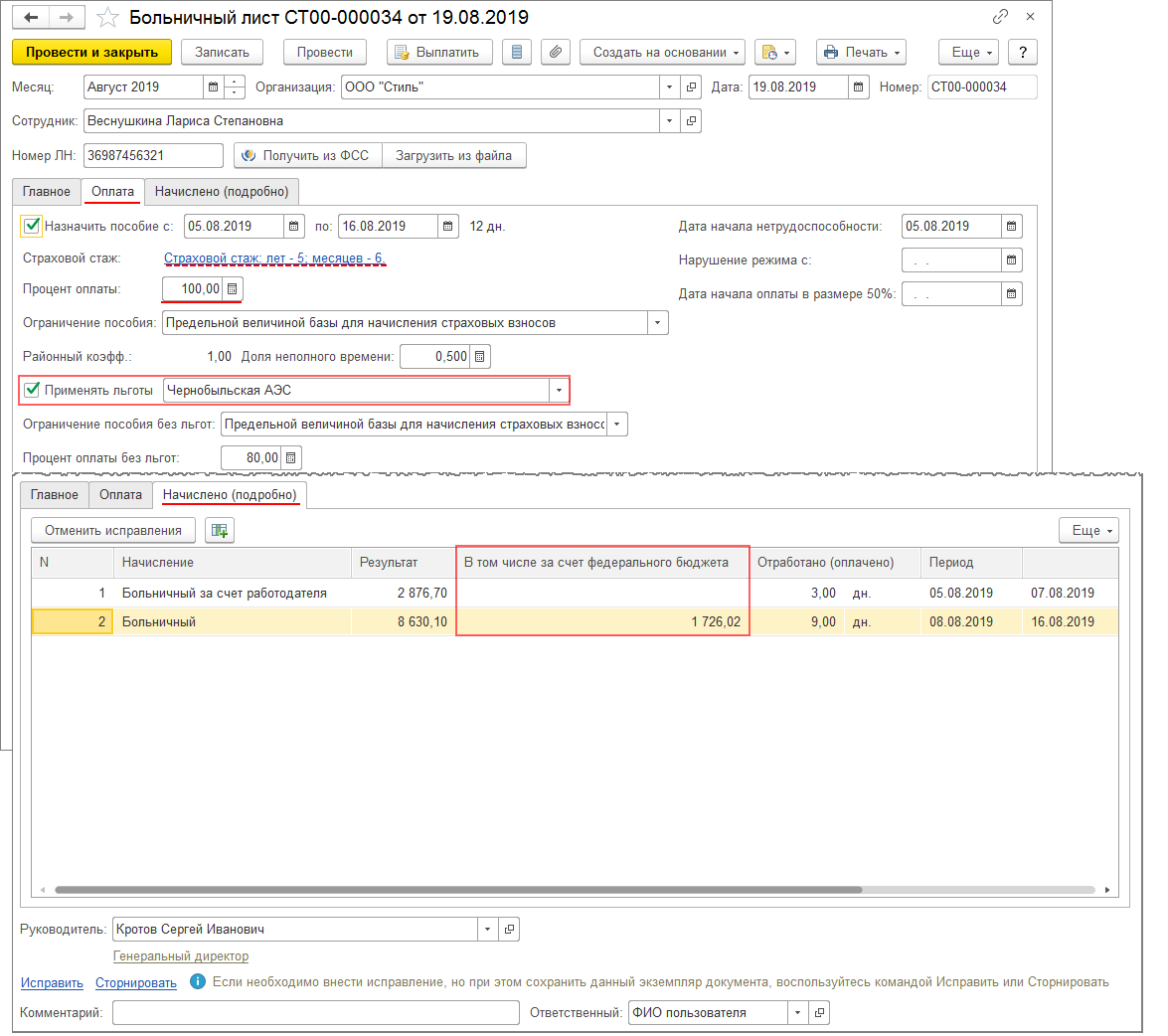The image size is (1168, 1036).
Task: Open the help question mark button
Action: 1022,53
